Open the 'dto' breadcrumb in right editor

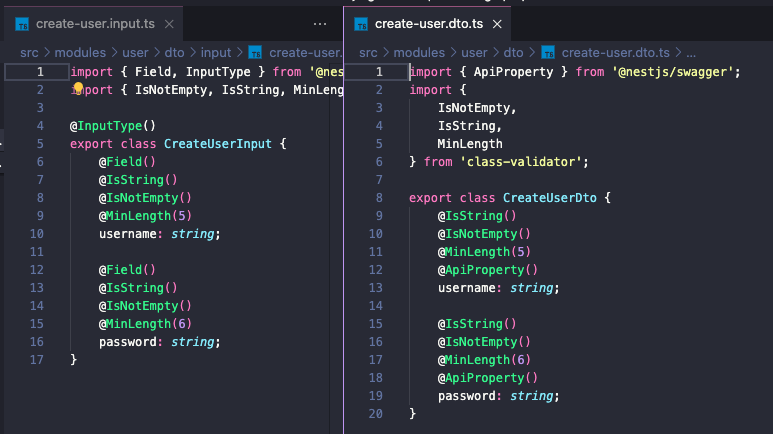pyautogui.click(x=513, y=53)
